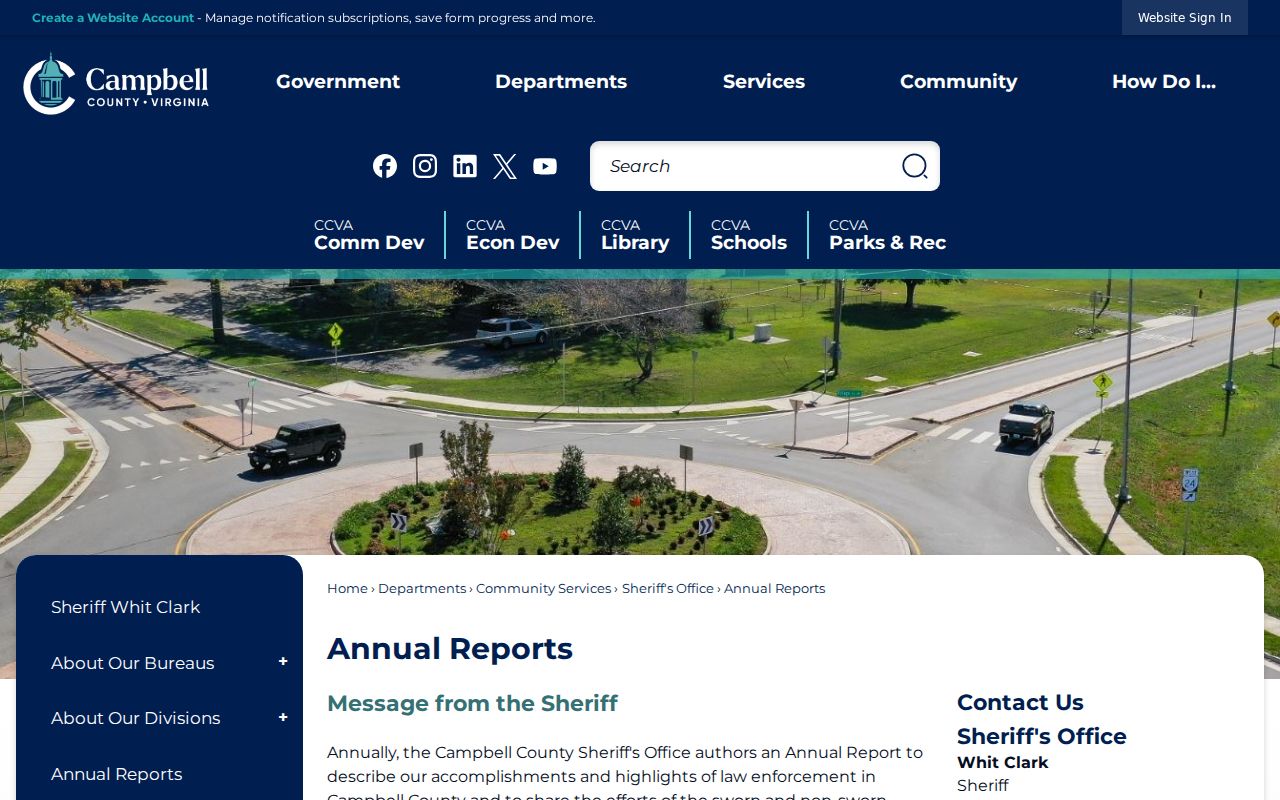The height and width of the screenshot is (800, 1280).
Task: Open About Our Bureaus sidebar page
Action: pos(133,663)
